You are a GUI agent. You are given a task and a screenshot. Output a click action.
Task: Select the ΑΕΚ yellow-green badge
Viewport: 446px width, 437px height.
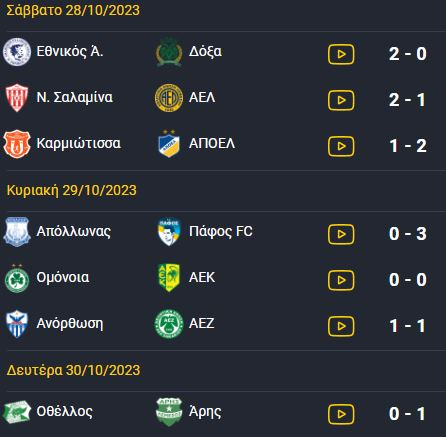[x=169, y=277]
